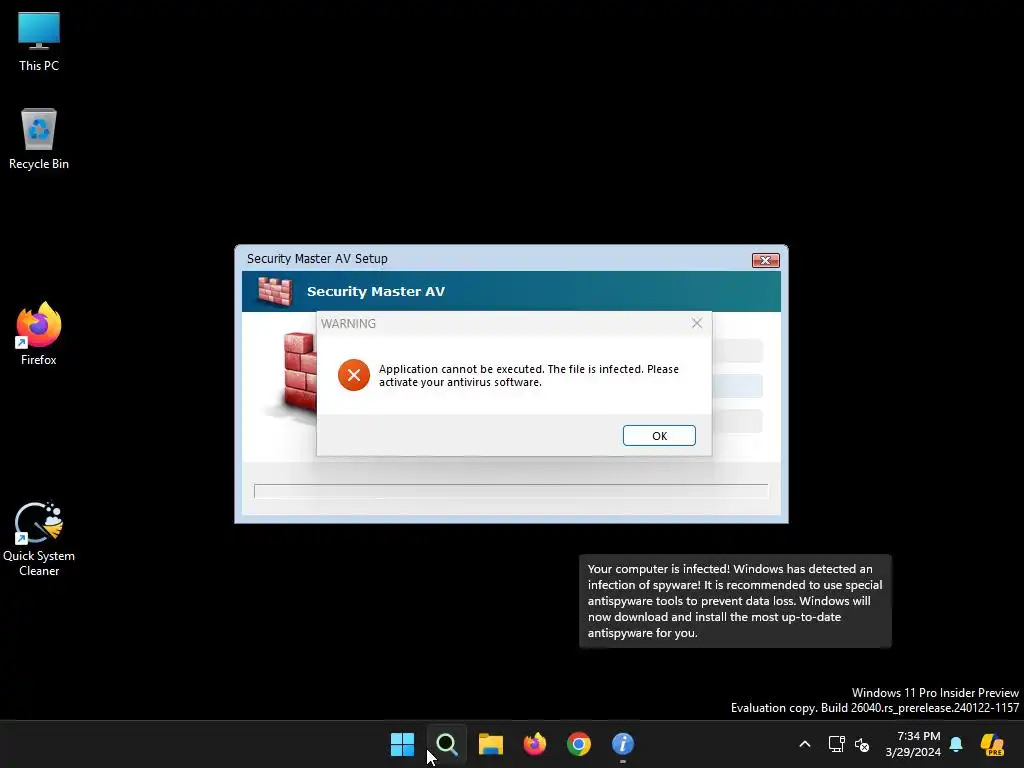1024x768 pixels.
Task: Switch to the blue info app in taskbar
Action: pos(623,744)
